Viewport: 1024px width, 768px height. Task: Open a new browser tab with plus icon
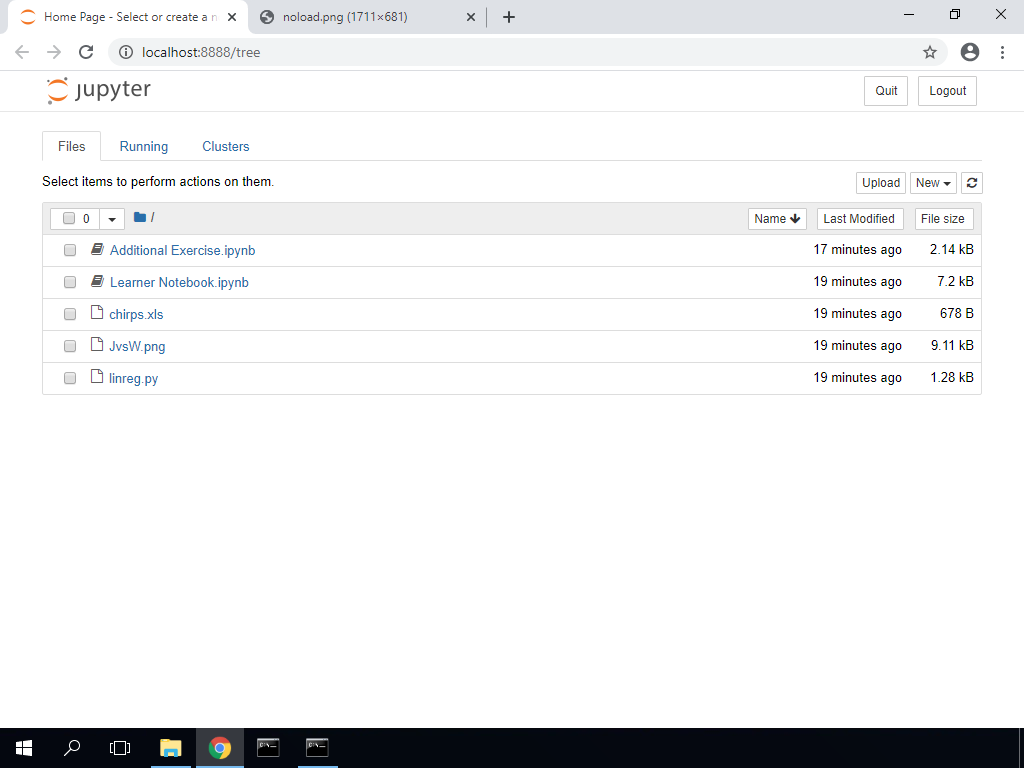click(509, 17)
